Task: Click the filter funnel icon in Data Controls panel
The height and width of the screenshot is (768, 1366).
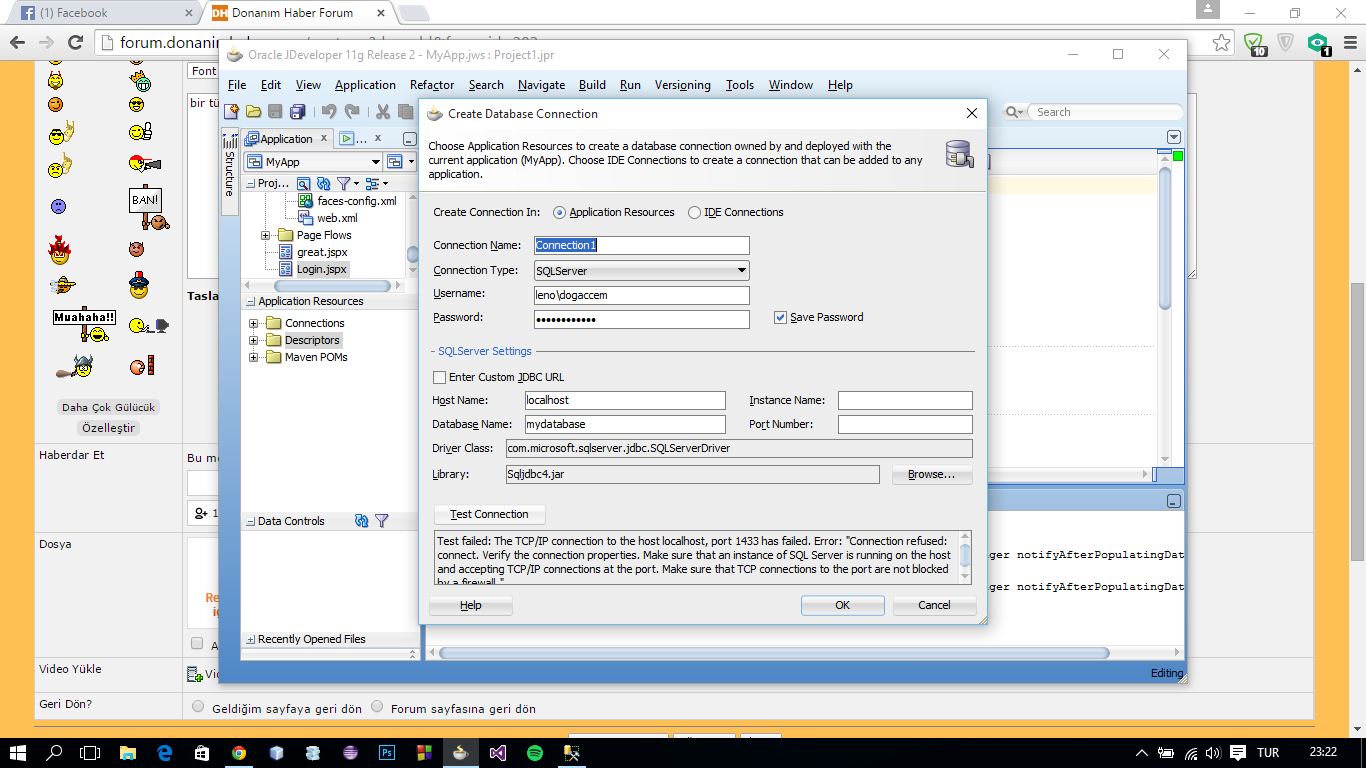Action: click(x=381, y=521)
